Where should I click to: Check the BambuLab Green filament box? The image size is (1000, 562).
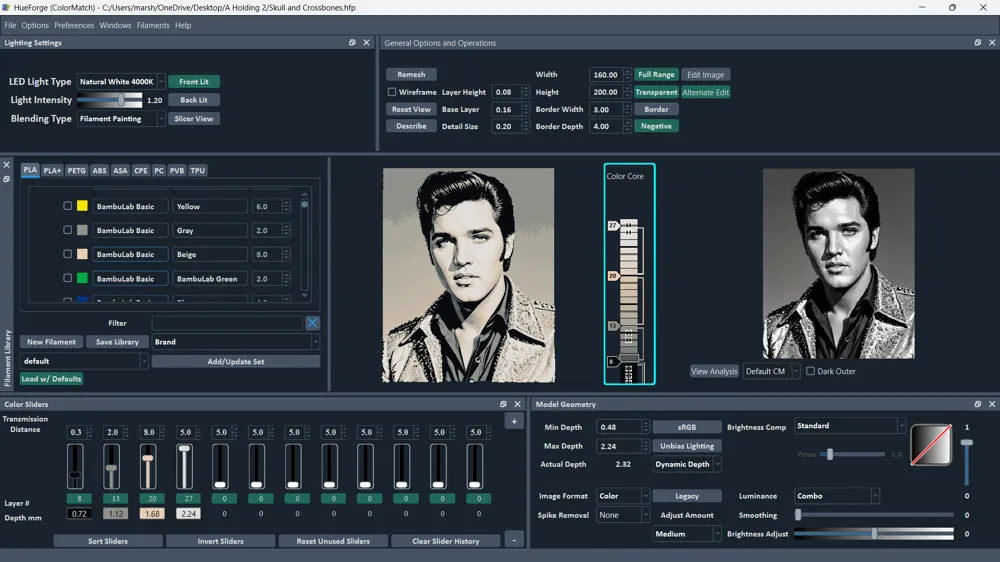[68, 278]
